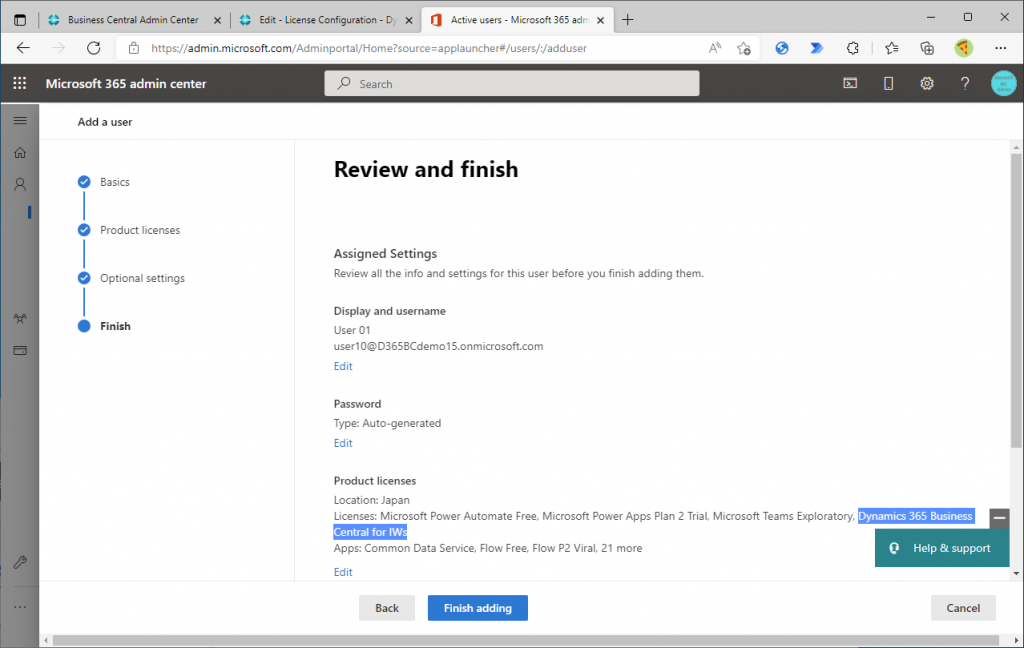Click the highlighted Dynamics 365 Business text
This screenshot has width=1024, height=648.
[916, 516]
